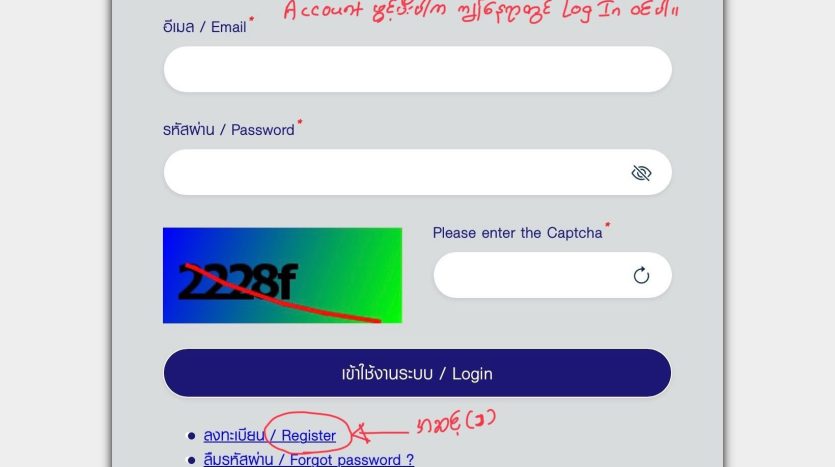Focus the Password input field
The width and height of the screenshot is (835, 467).
coord(418,172)
